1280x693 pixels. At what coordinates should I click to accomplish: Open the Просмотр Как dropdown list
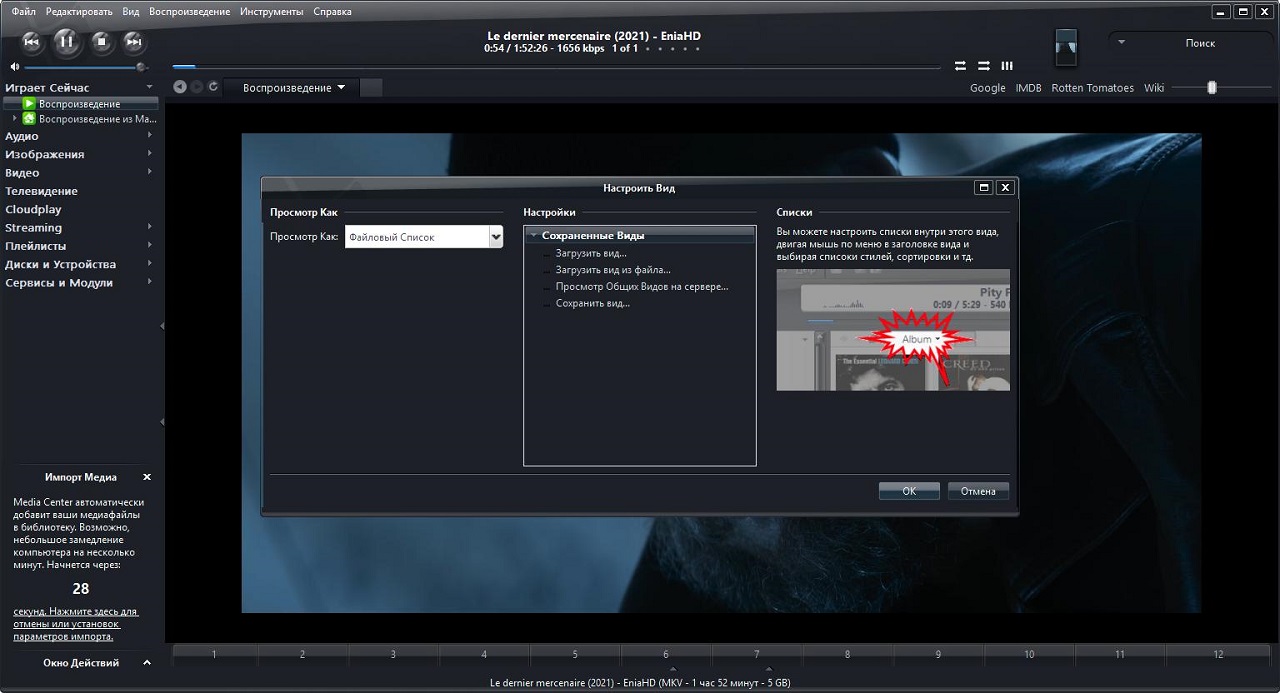click(x=495, y=237)
